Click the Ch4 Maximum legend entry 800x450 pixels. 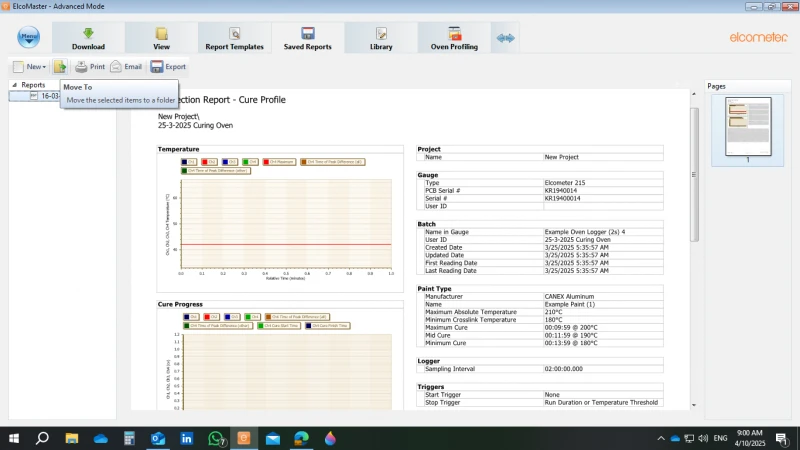point(279,162)
